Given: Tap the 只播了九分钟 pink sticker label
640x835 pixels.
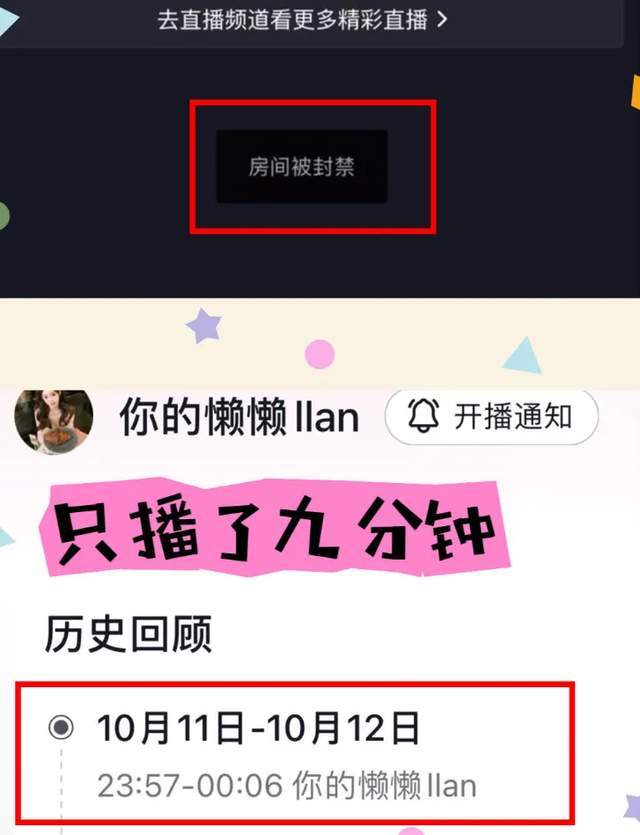Looking at the screenshot, I should pos(277,528).
